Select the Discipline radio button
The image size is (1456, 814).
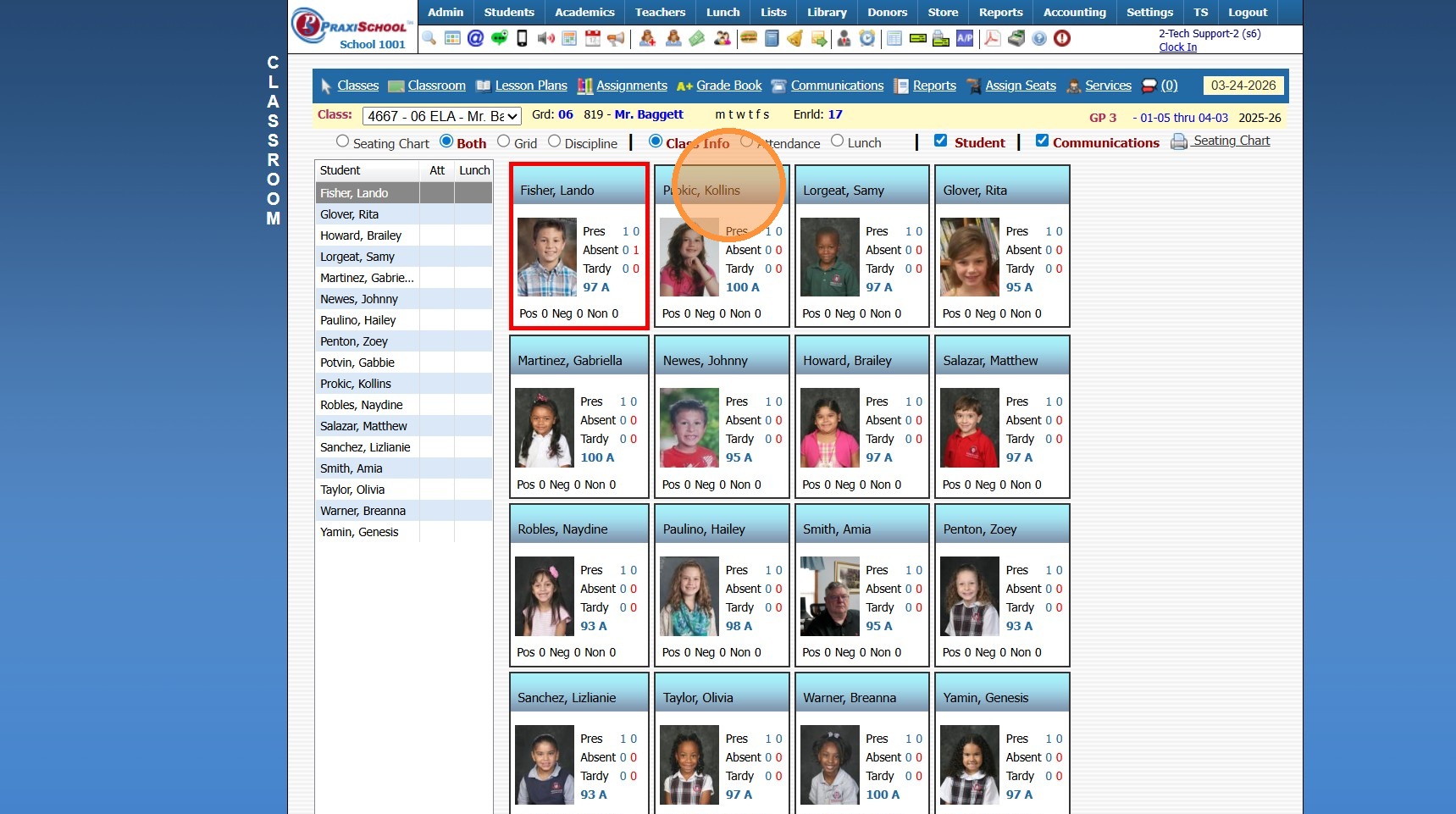[x=554, y=141]
